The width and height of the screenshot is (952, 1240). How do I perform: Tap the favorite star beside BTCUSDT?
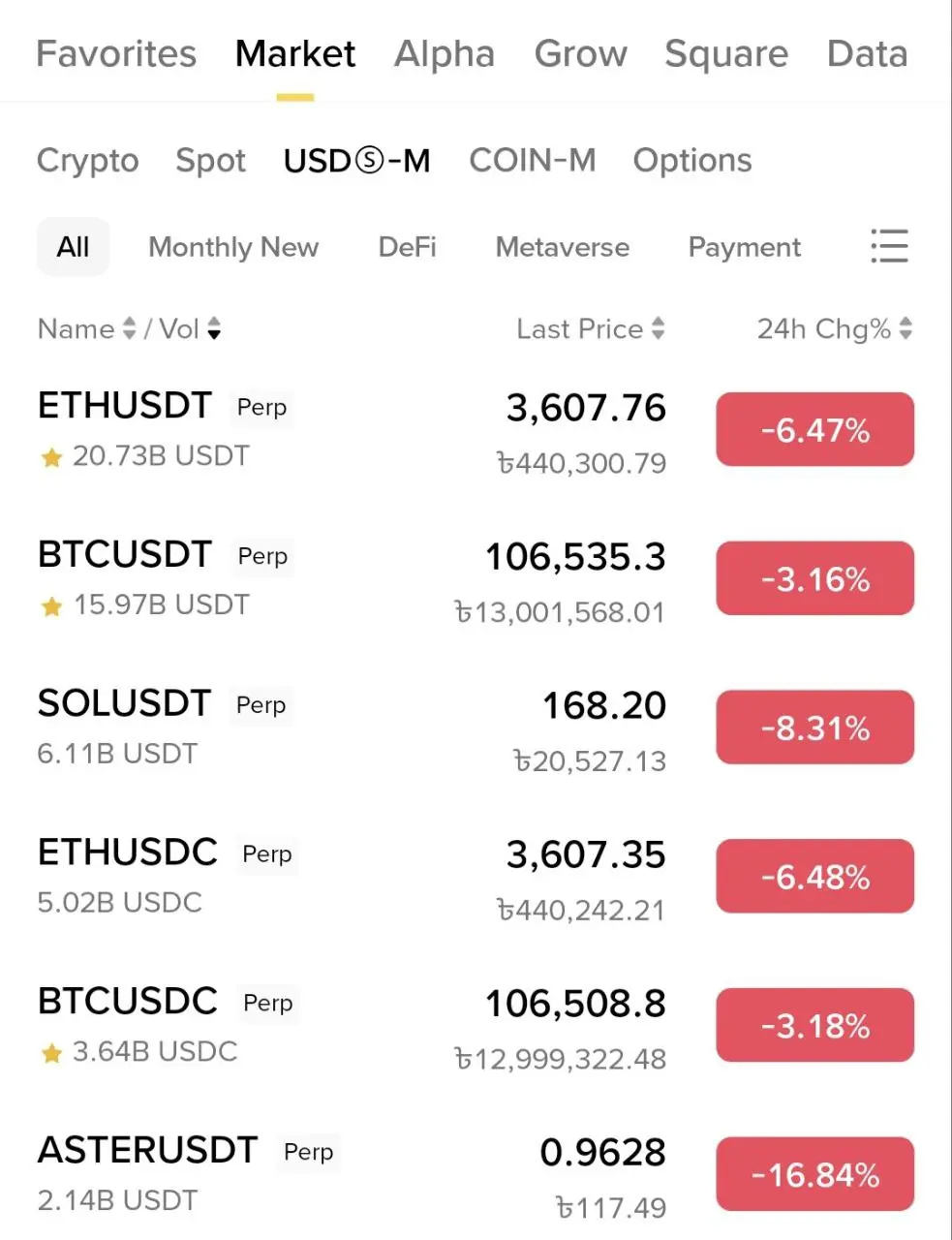[51, 606]
